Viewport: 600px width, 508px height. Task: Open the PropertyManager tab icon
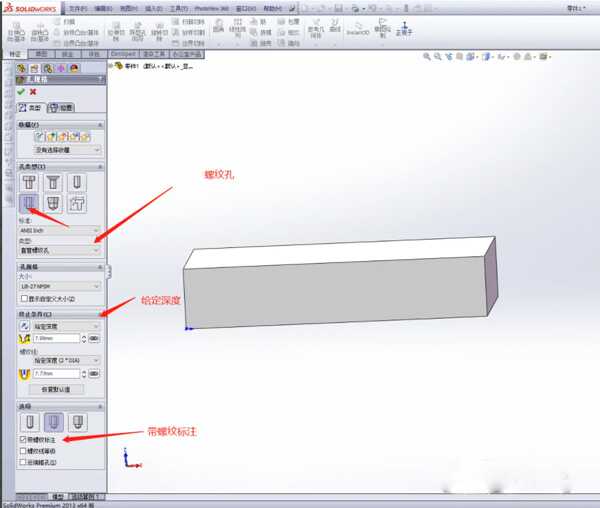pyautogui.click(x=34, y=68)
